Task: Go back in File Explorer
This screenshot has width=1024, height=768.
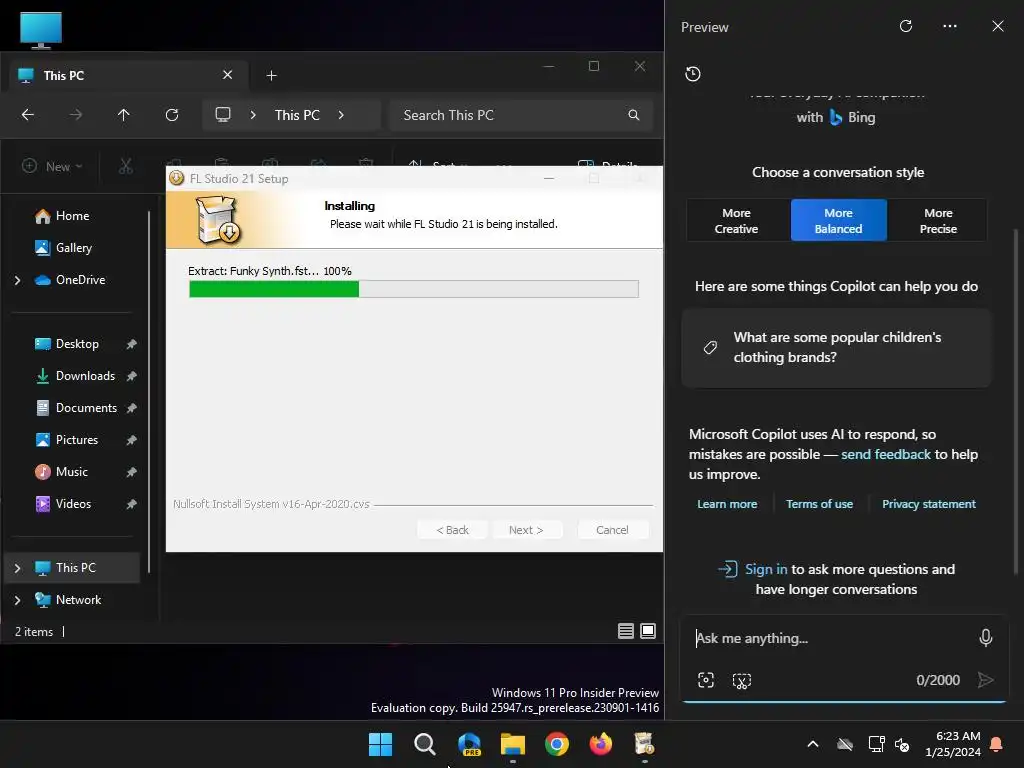Action: click(27, 115)
